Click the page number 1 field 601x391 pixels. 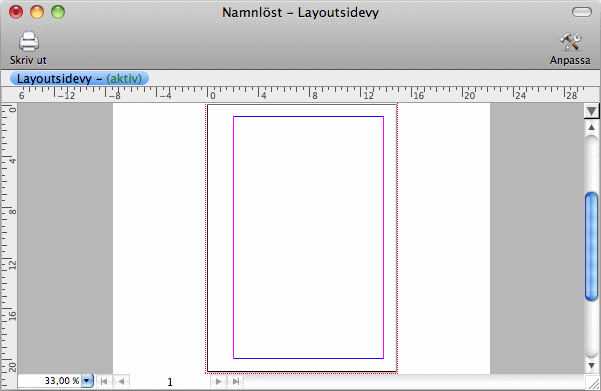[170, 382]
